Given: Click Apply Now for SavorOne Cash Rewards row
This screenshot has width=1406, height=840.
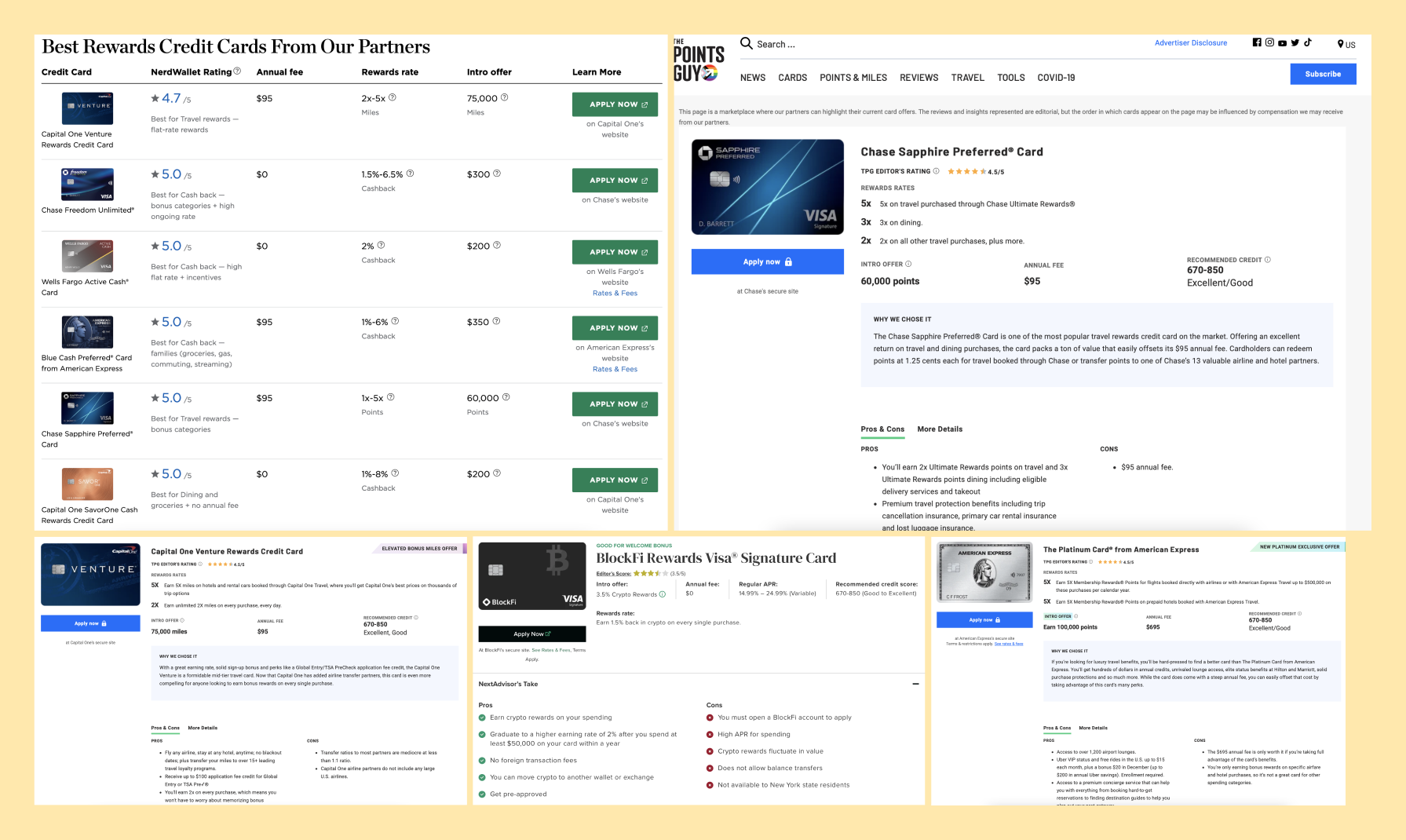Looking at the screenshot, I should point(615,480).
